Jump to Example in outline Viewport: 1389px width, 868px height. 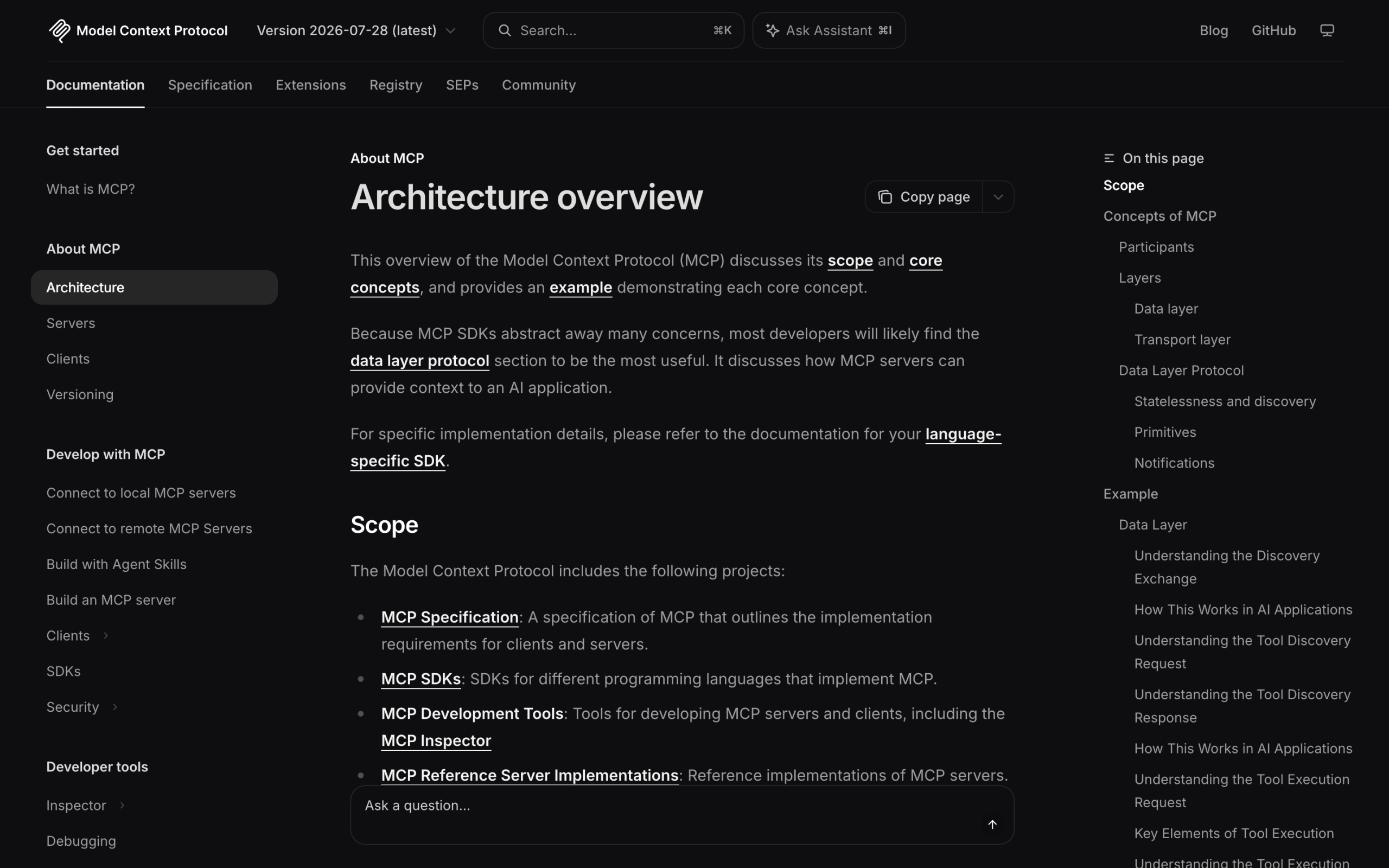click(x=1130, y=494)
